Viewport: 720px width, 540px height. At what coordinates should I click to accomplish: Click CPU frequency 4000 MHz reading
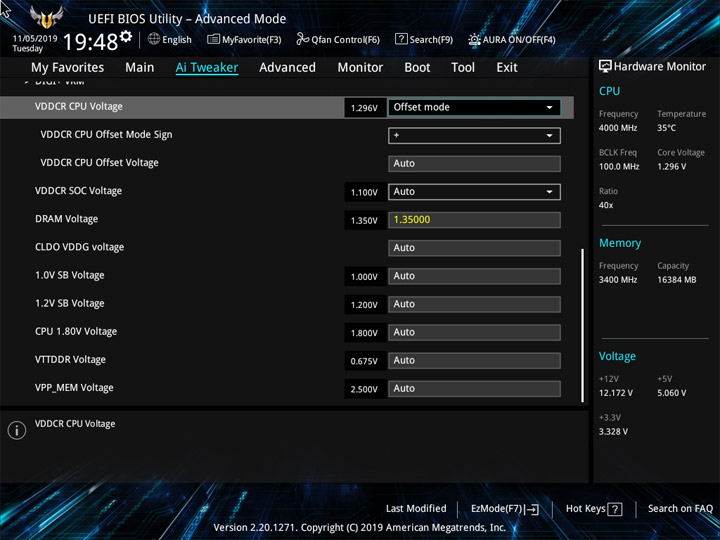[618, 128]
